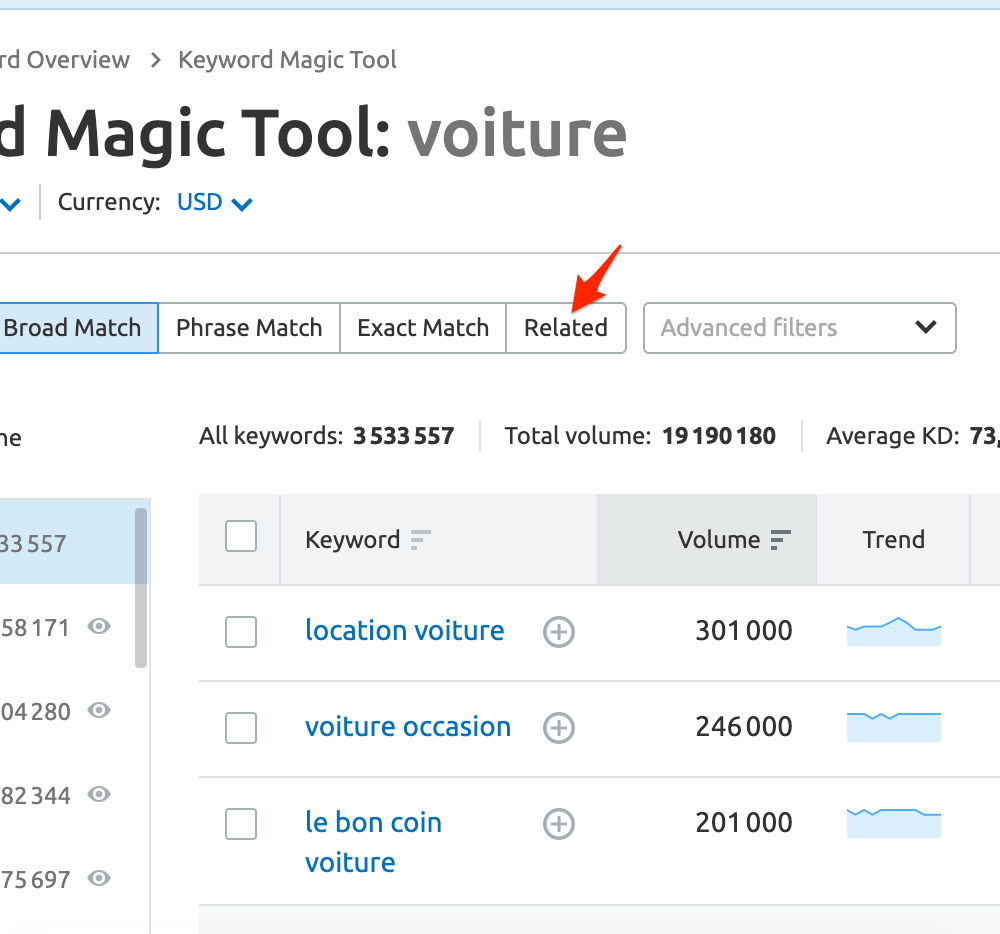Image resolution: width=1000 pixels, height=934 pixels.
Task: Toggle eye icon beside the 04 280 group
Action: coord(98,711)
